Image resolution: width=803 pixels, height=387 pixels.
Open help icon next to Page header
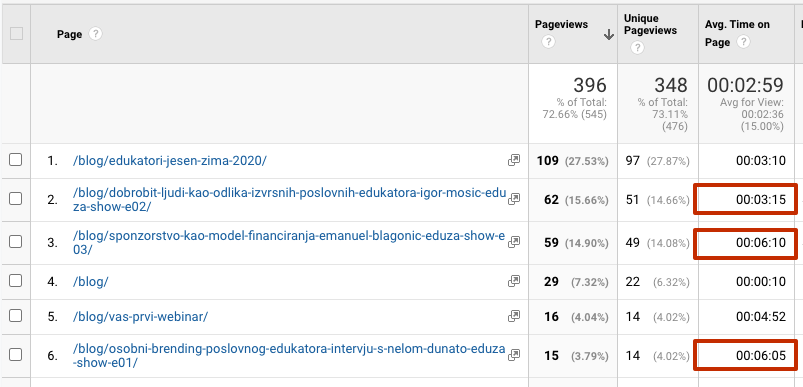[95, 34]
